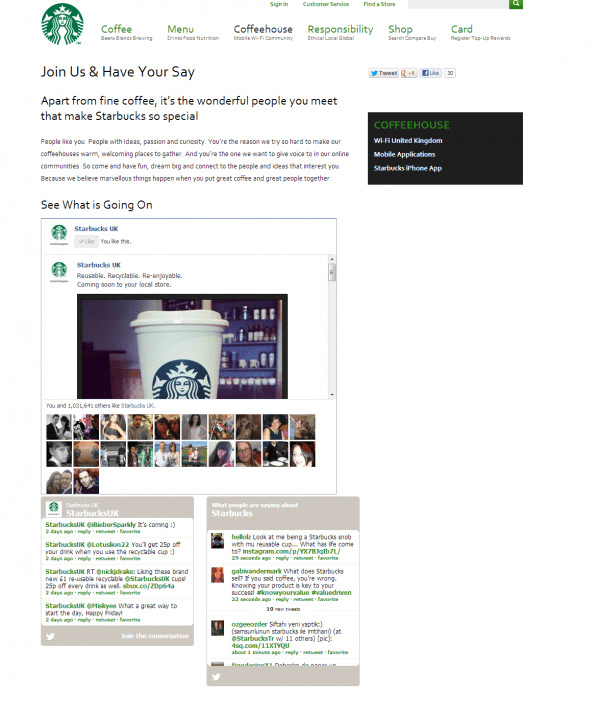
Task: Click the Facebook feed scrollbar down arrow
Action: [x=332, y=395]
